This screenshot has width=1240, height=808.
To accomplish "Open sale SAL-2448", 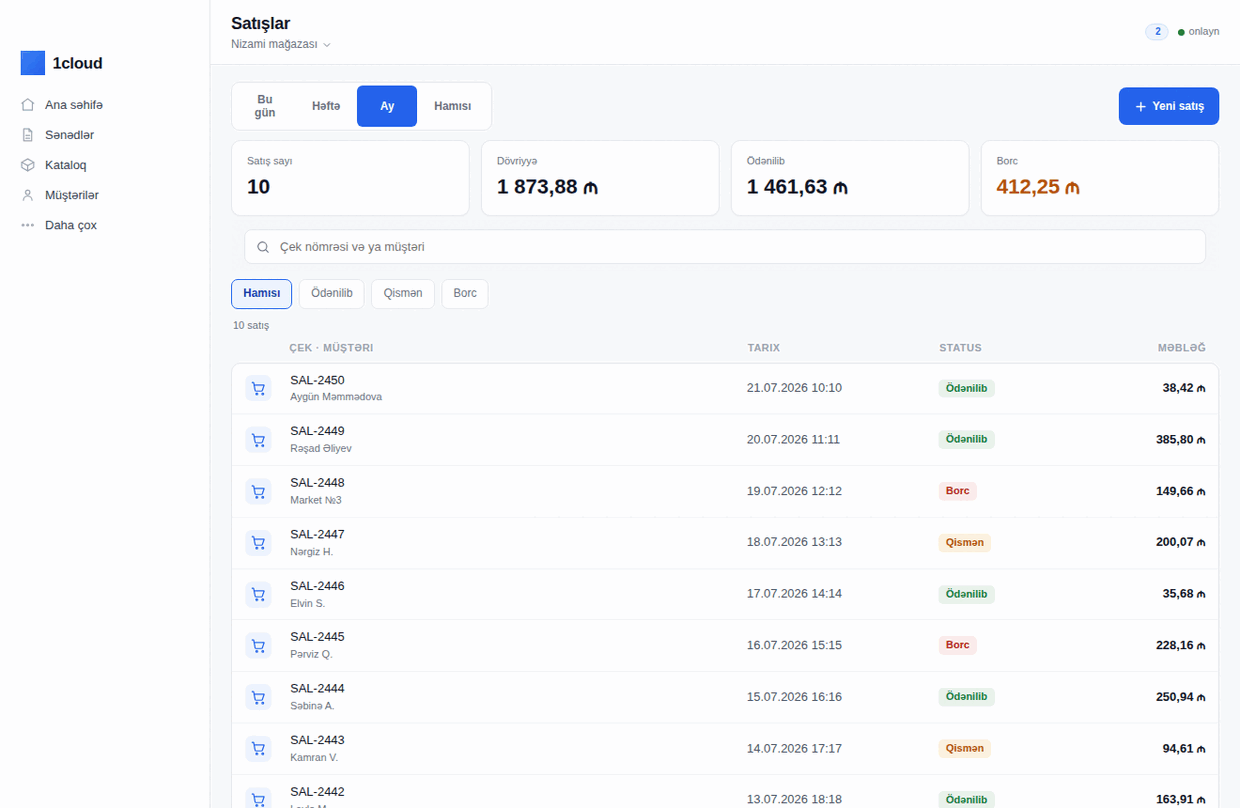I will tap(725, 491).
